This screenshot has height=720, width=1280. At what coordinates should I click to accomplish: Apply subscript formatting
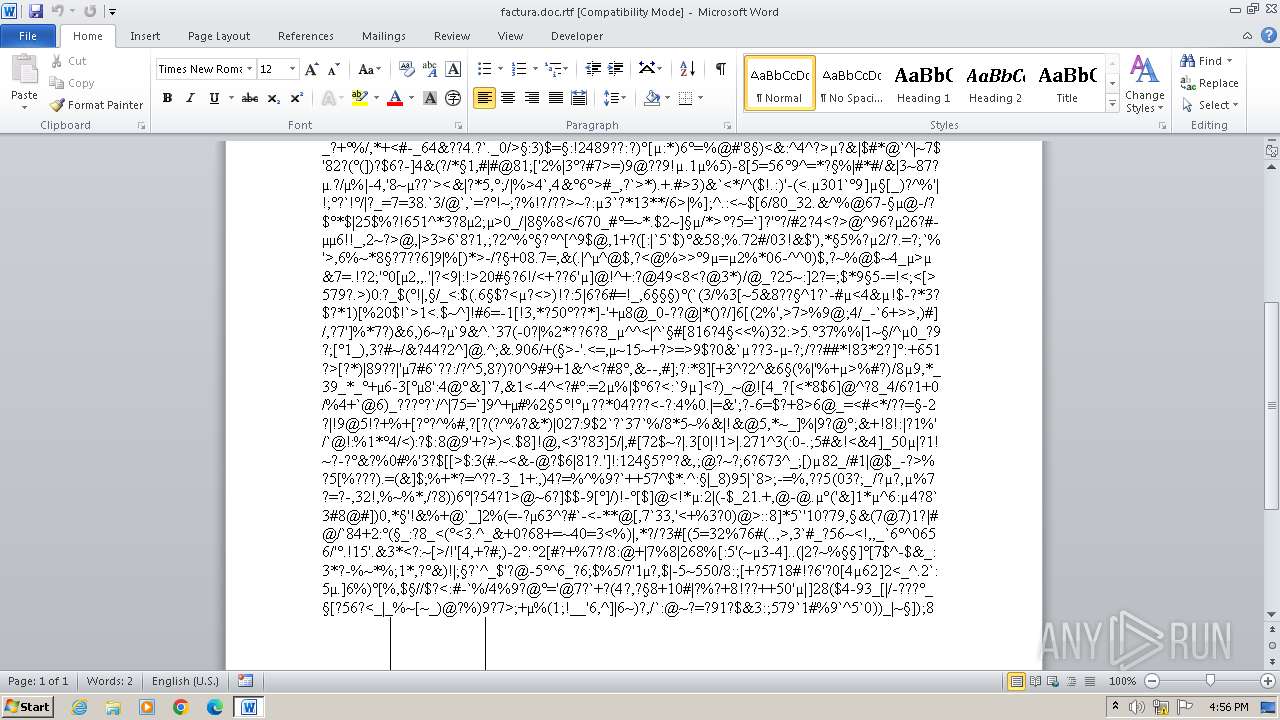point(274,98)
